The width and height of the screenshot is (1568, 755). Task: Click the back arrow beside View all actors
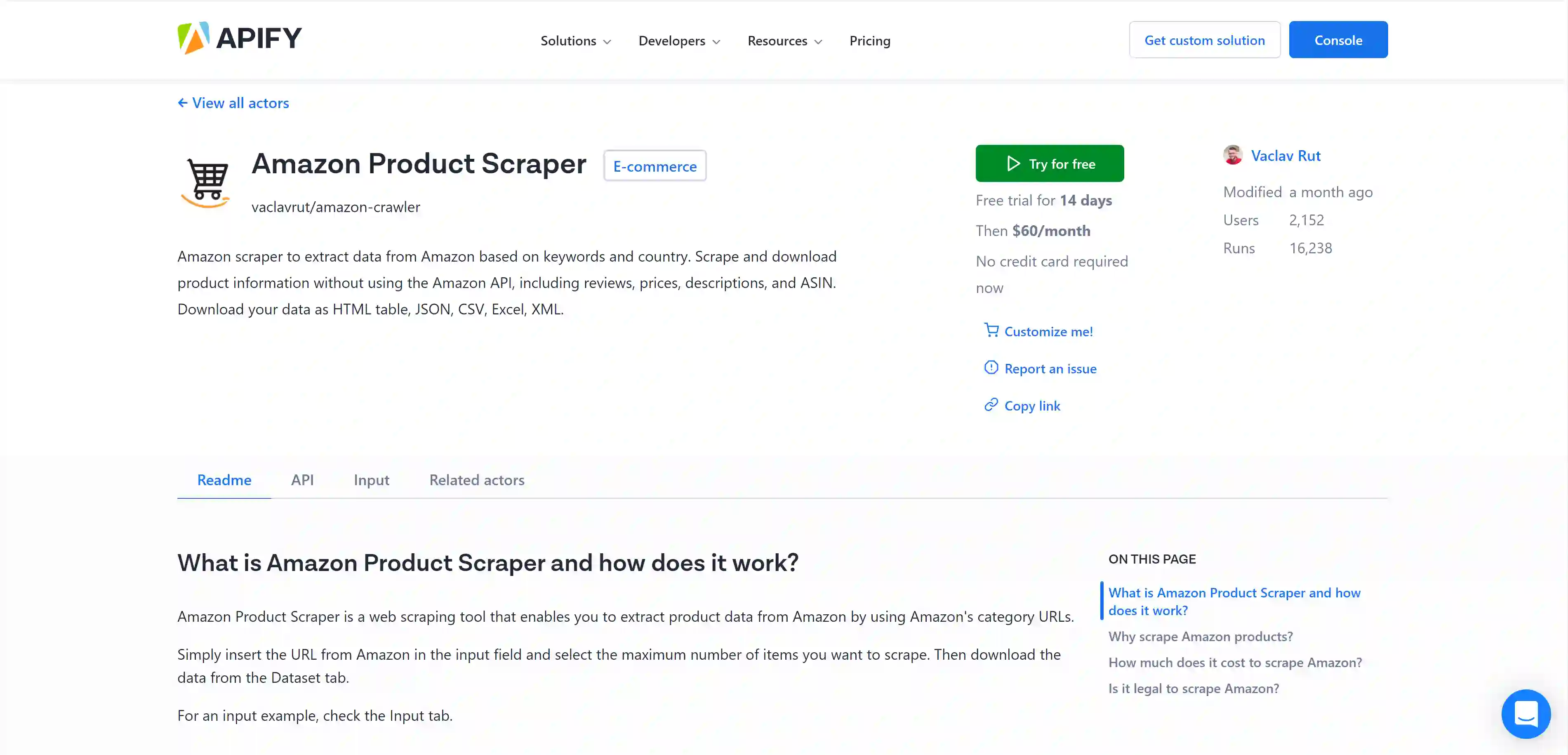pyautogui.click(x=183, y=103)
